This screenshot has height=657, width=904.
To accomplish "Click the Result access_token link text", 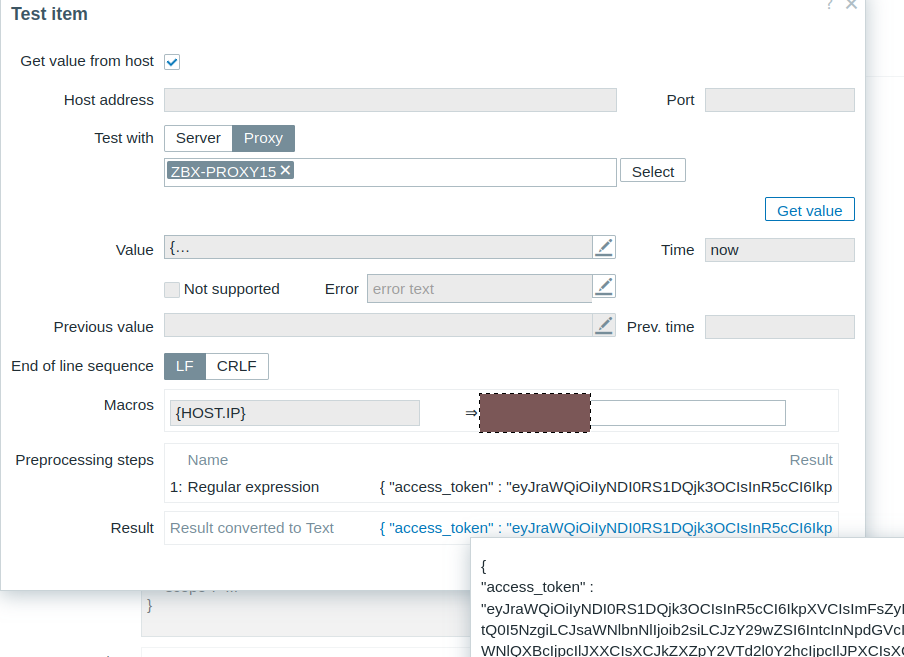I will [x=605, y=528].
